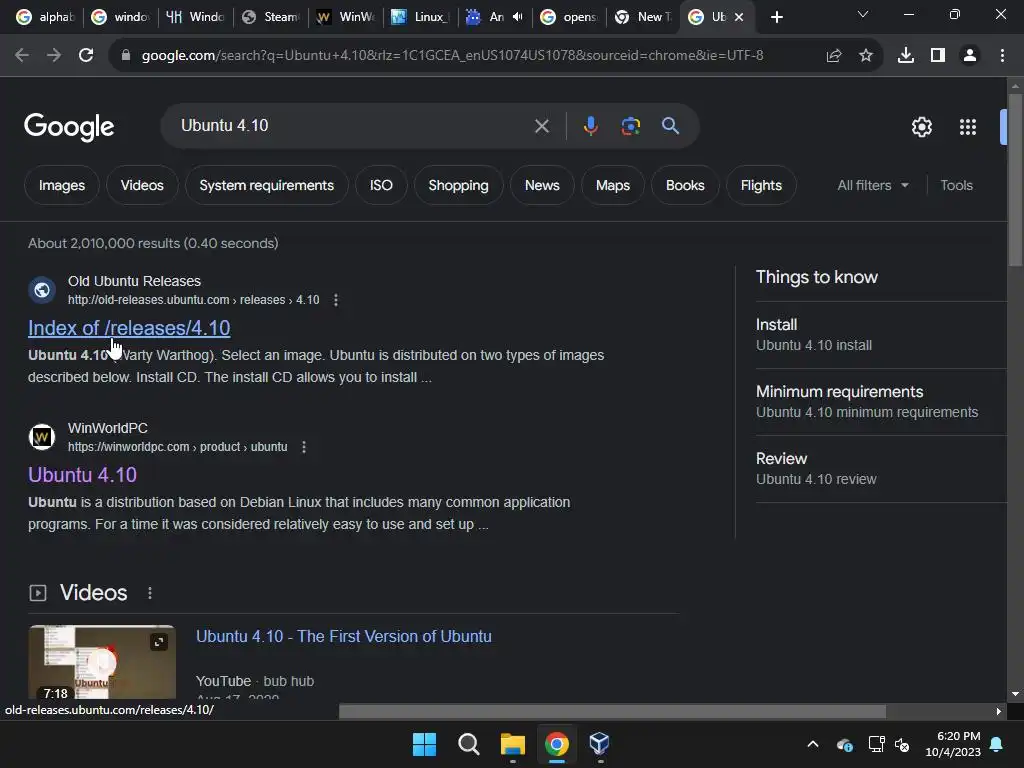1024x768 pixels.
Task: Search by image with the Lens icon
Action: (x=631, y=125)
